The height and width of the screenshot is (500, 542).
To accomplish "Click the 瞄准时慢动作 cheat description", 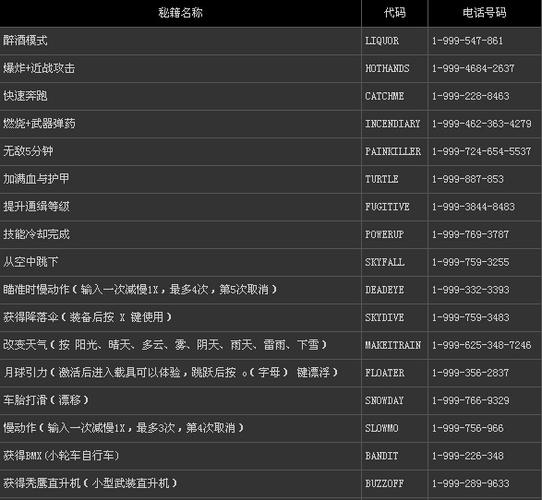I will click(x=140, y=289).
